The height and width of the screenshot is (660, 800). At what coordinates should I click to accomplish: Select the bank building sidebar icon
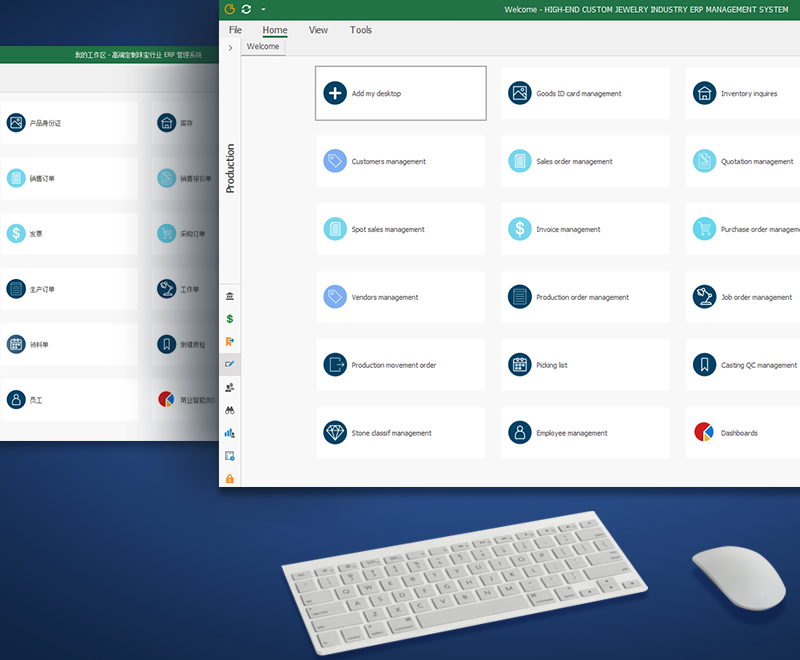click(x=230, y=297)
